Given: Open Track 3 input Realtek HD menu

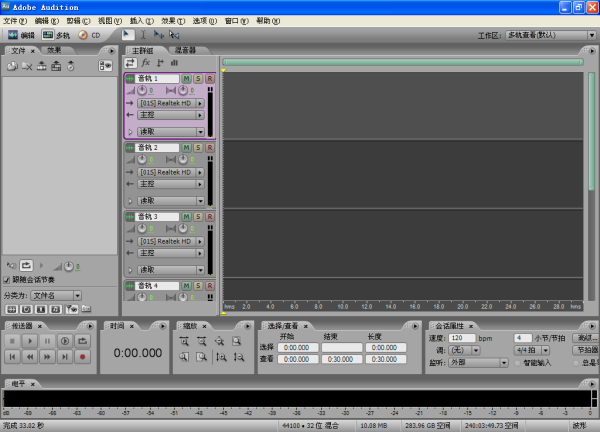Looking at the screenshot, I should (171, 241).
